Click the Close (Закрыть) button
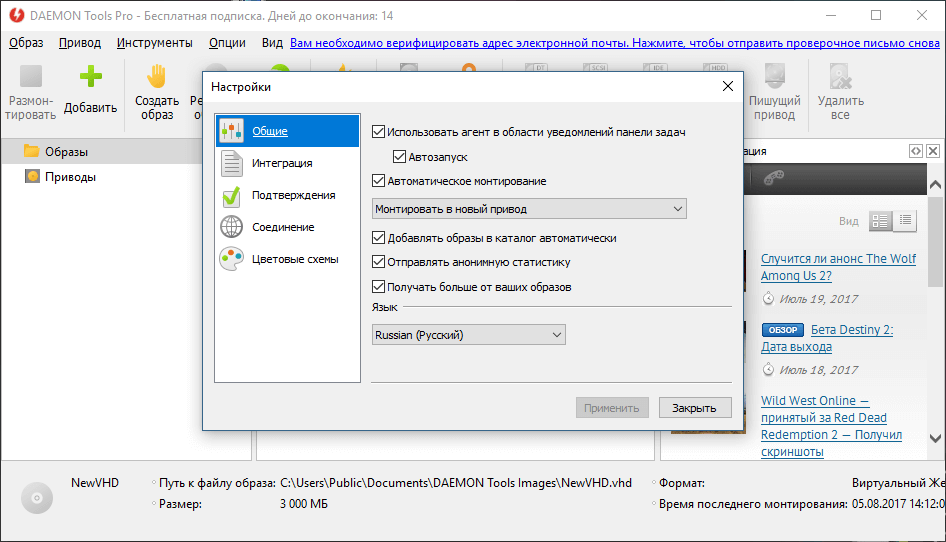946x542 pixels. 694,408
